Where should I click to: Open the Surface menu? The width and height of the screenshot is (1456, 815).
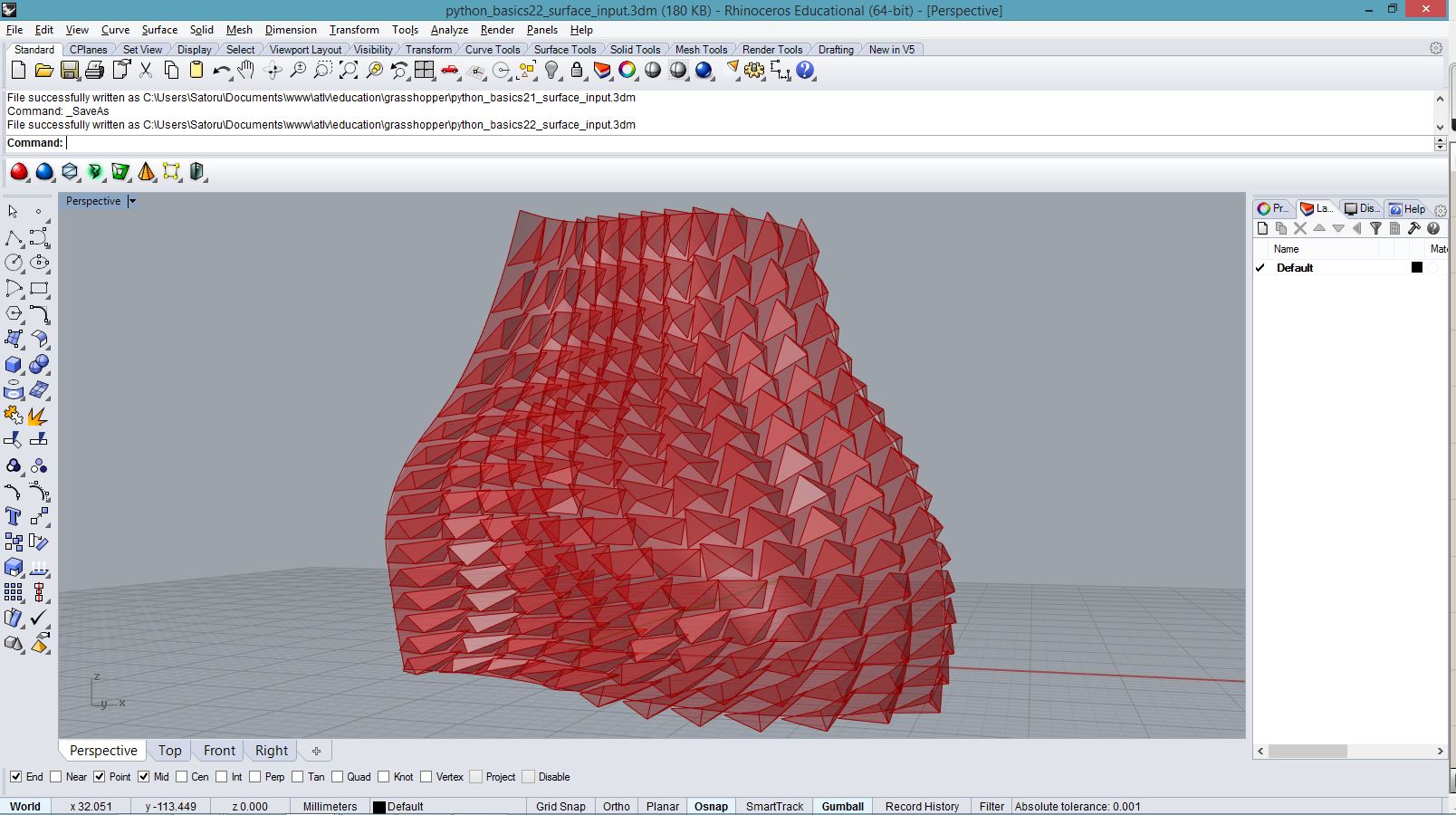pyautogui.click(x=159, y=30)
